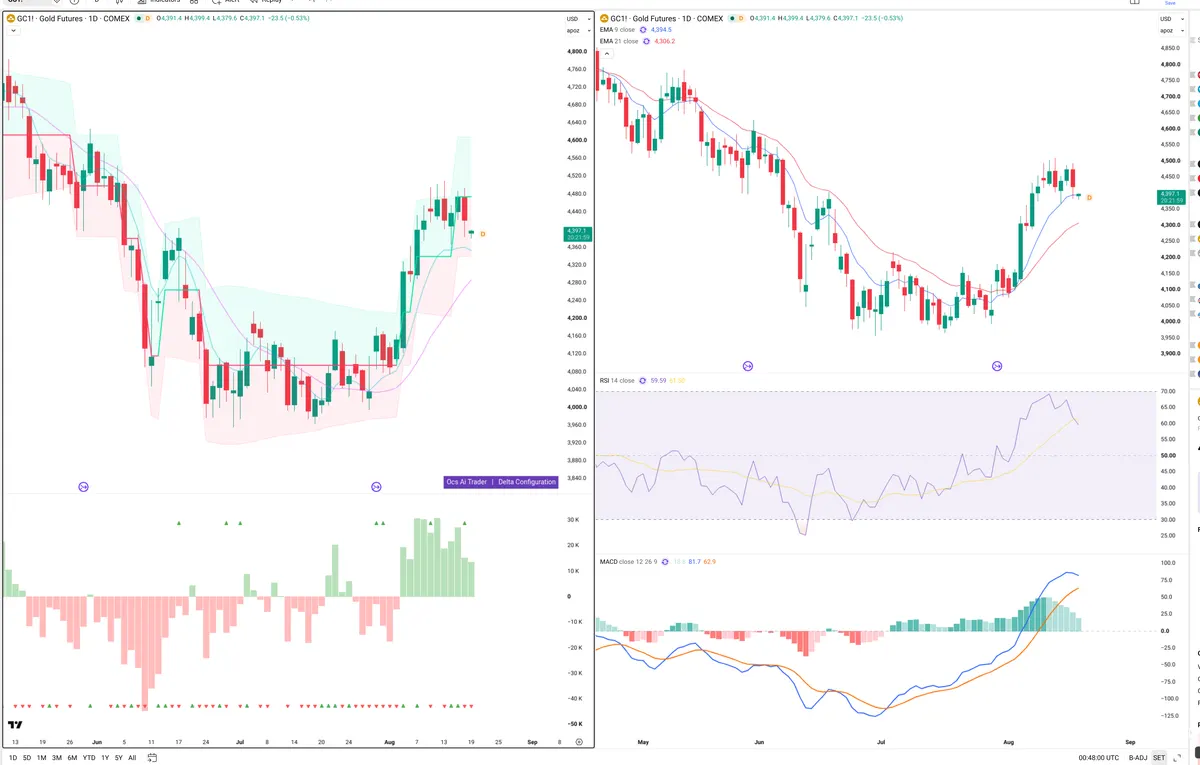Click the TradingView logo on left chart
Image resolution: width=1200 pixels, height=765 pixels.
coord(15,725)
